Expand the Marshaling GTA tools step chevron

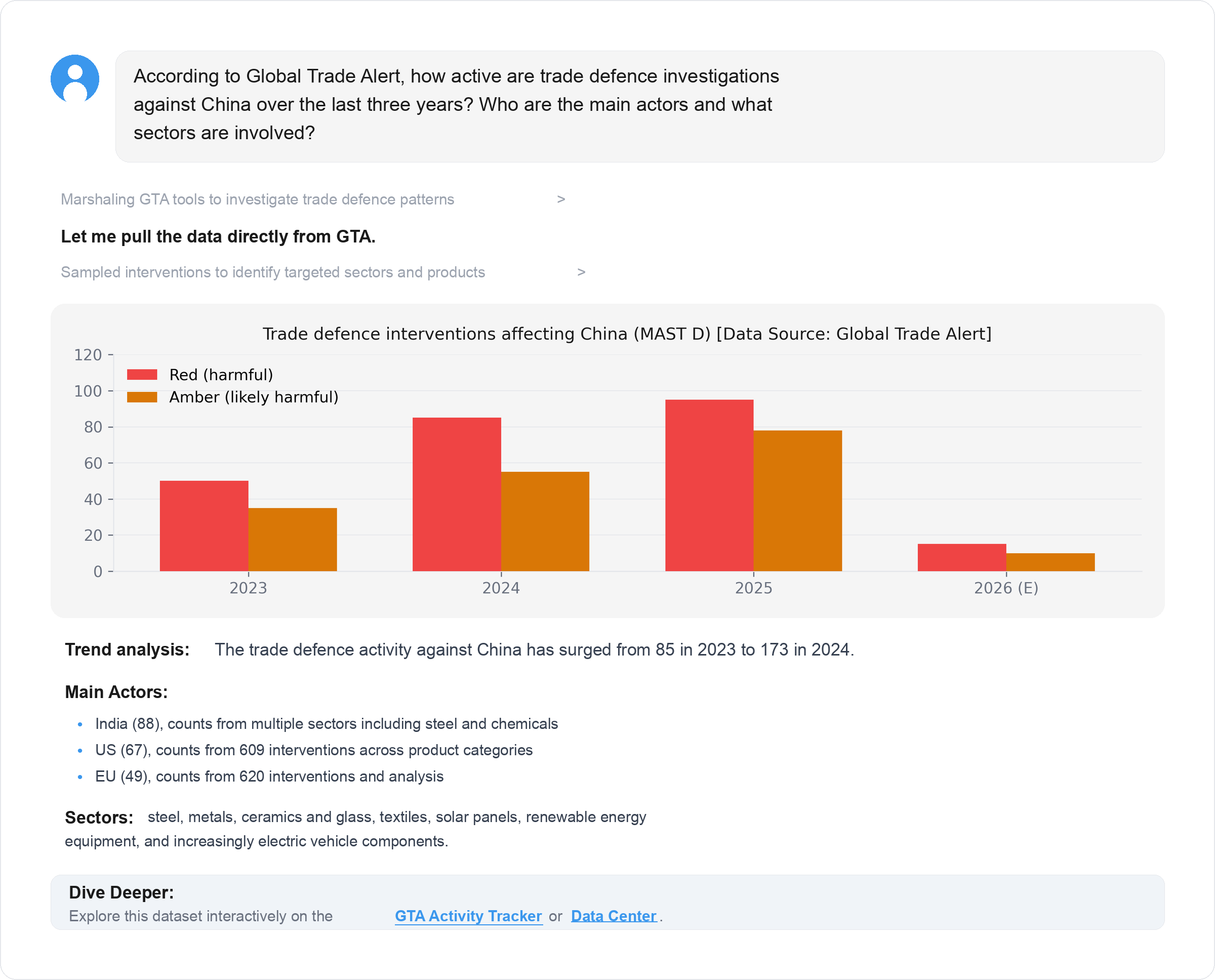click(x=560, y=199)
